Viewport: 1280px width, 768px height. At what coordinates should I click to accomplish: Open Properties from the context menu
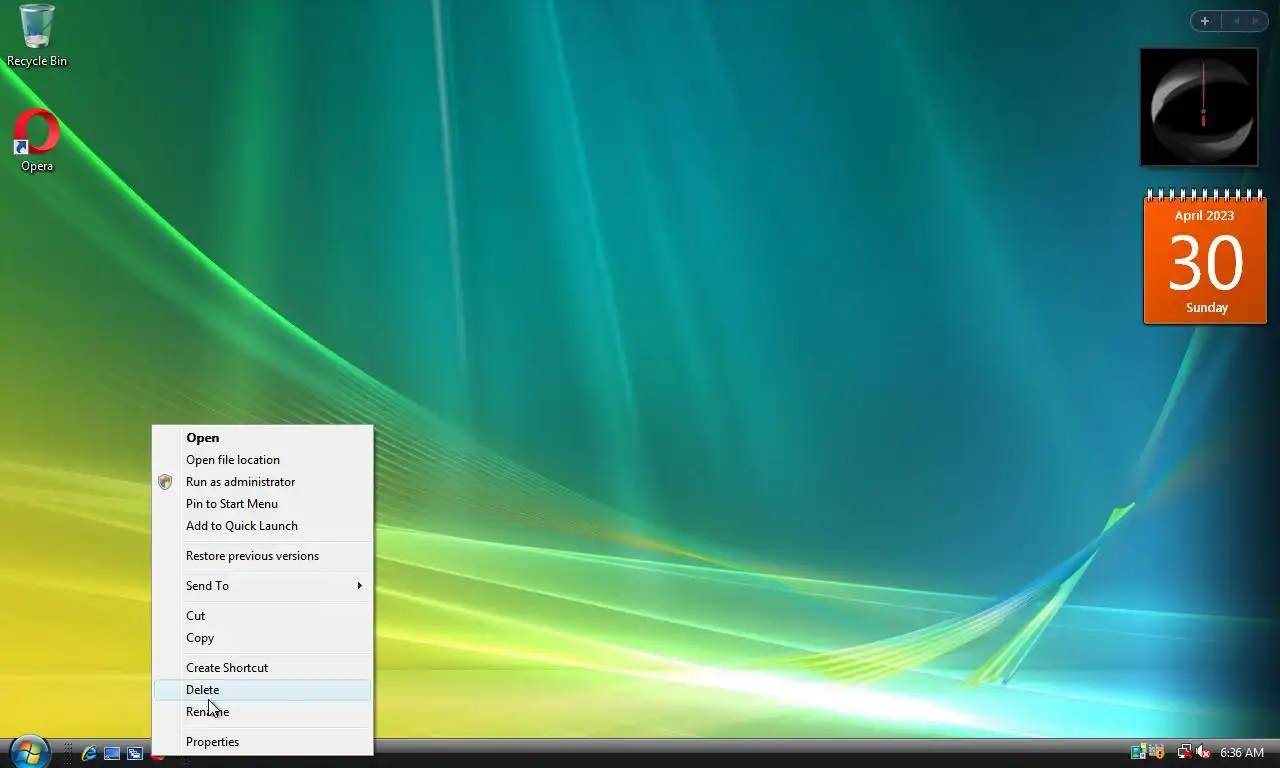click(262, 742)
